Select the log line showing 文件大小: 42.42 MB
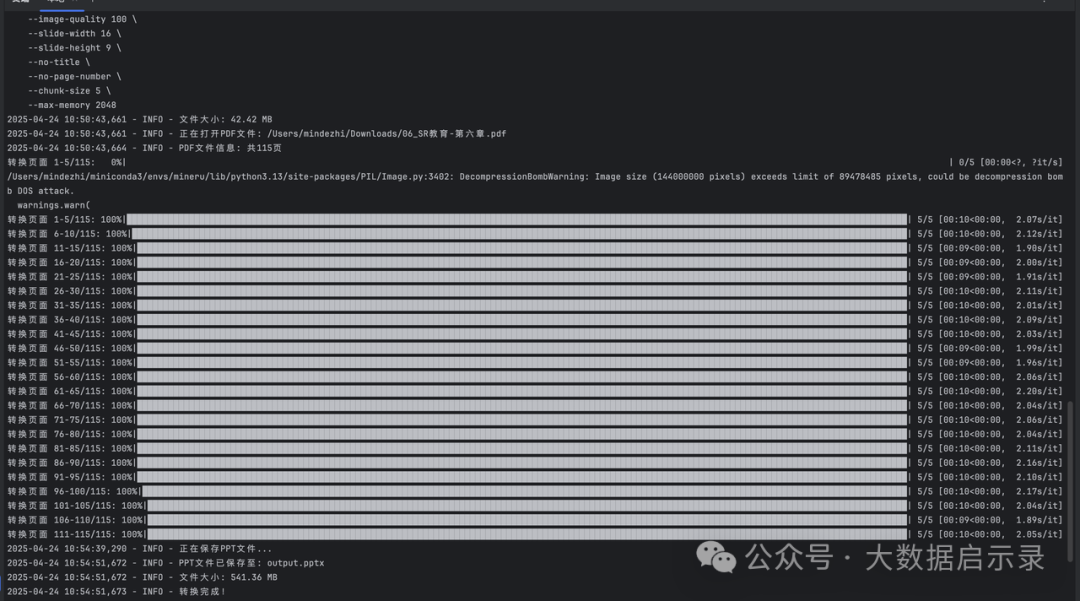The width and height of the screenshot is (1080, 601). [140, 120]
